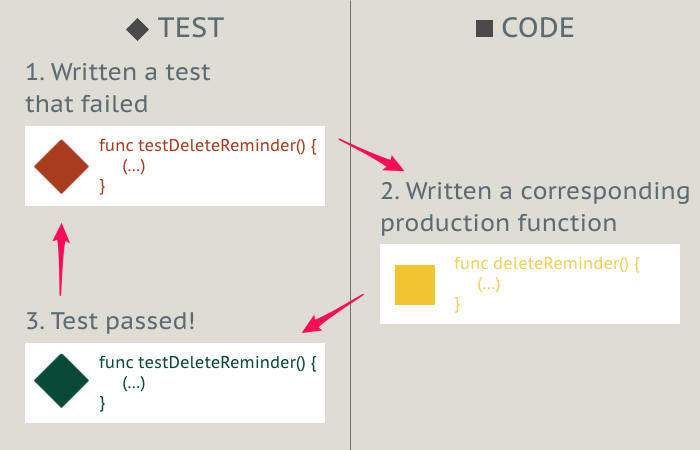
Task: Click the '1. Written a test that failed' label
Action: 118,88
